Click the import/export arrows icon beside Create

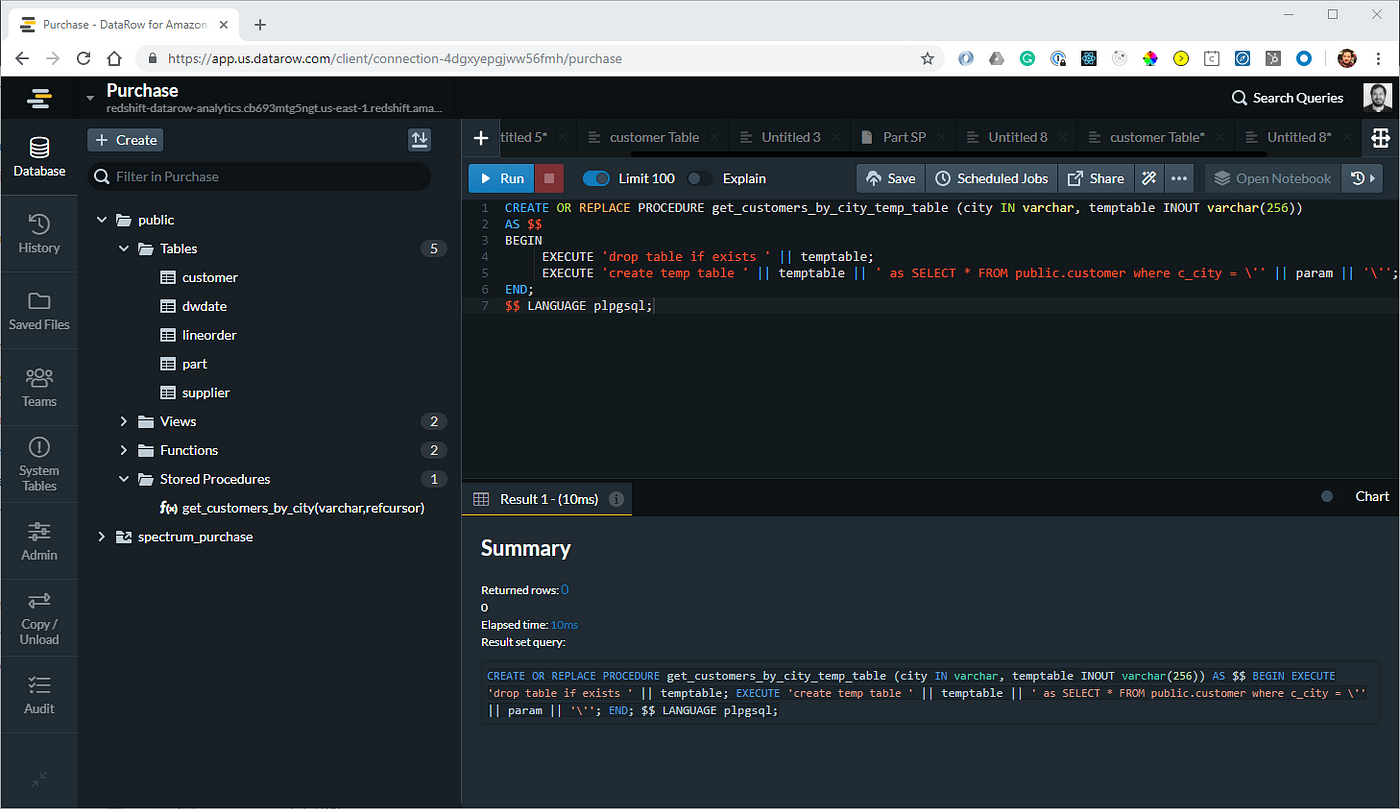[420, 140]
